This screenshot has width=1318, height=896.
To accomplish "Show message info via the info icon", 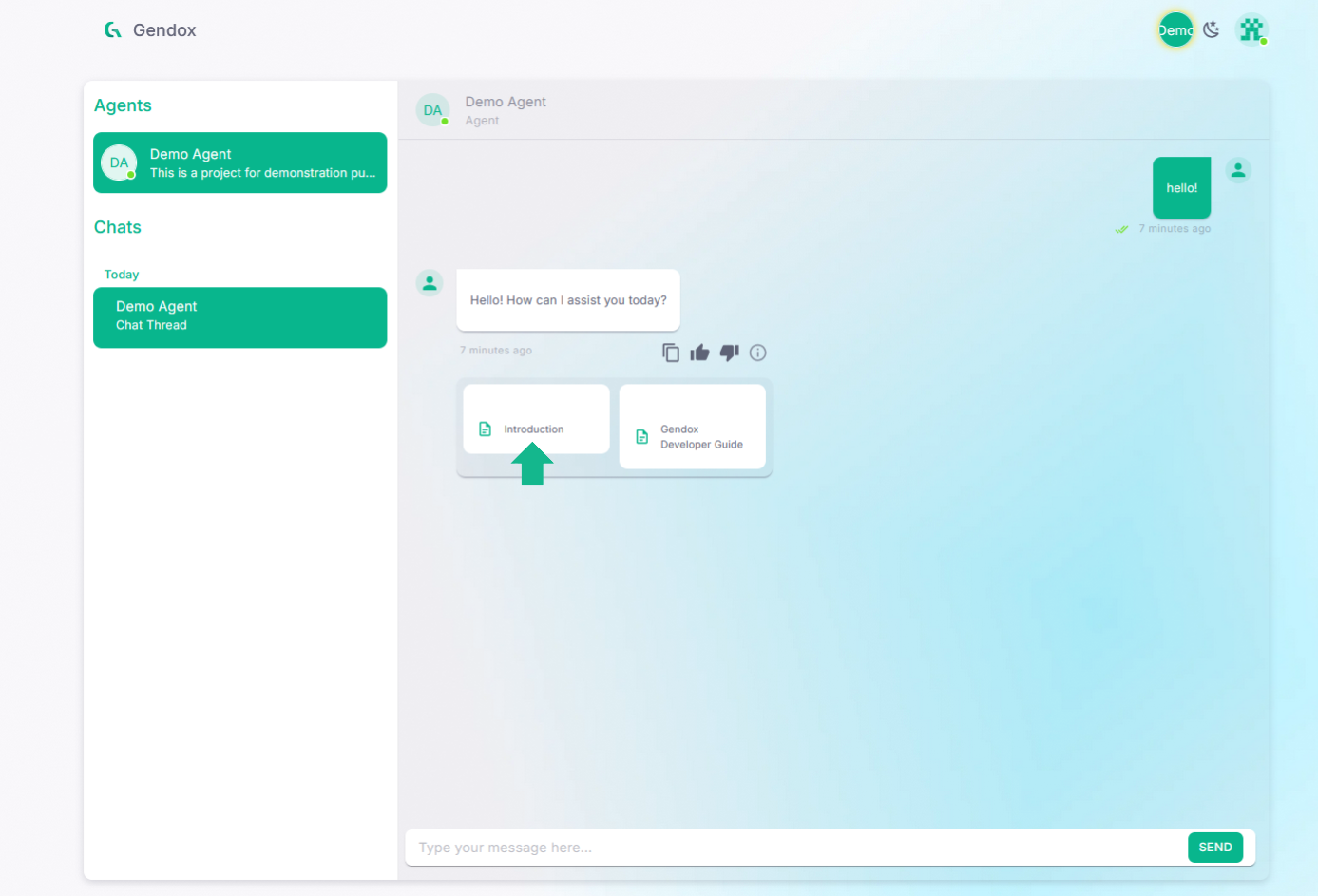I will (x=757, y=353).
